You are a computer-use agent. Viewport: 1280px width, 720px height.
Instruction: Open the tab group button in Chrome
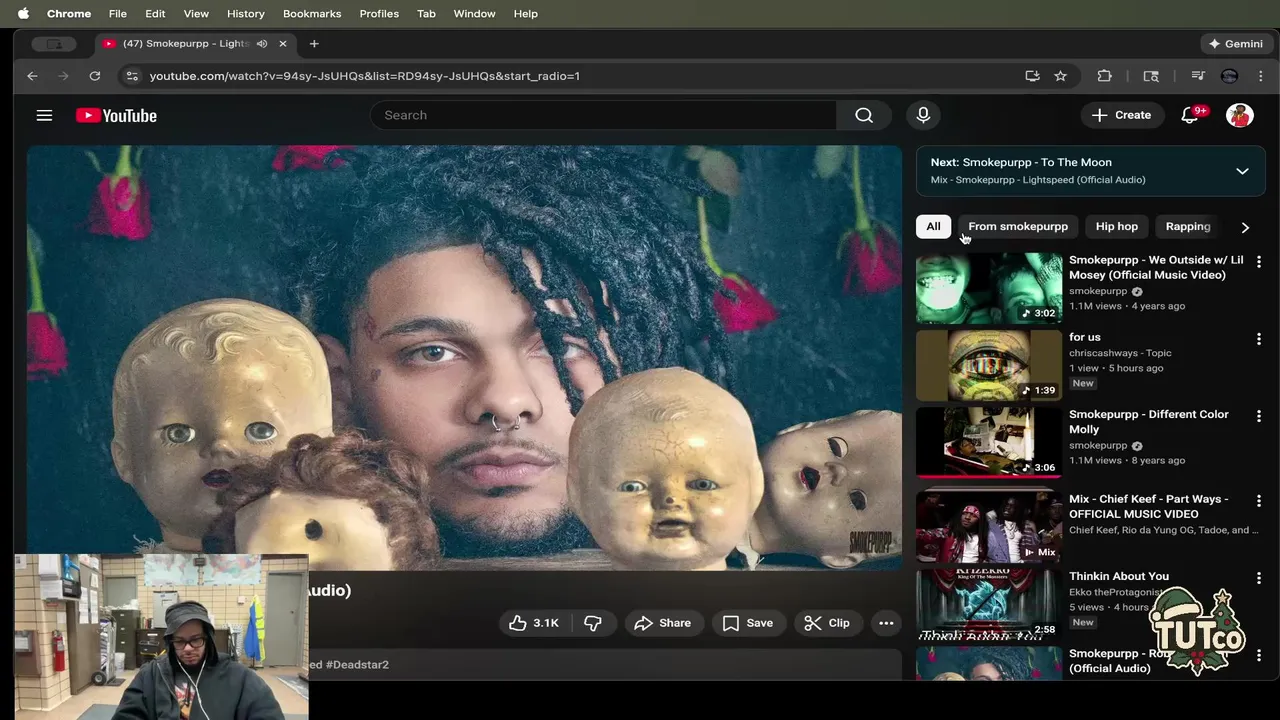coord(54,44)
